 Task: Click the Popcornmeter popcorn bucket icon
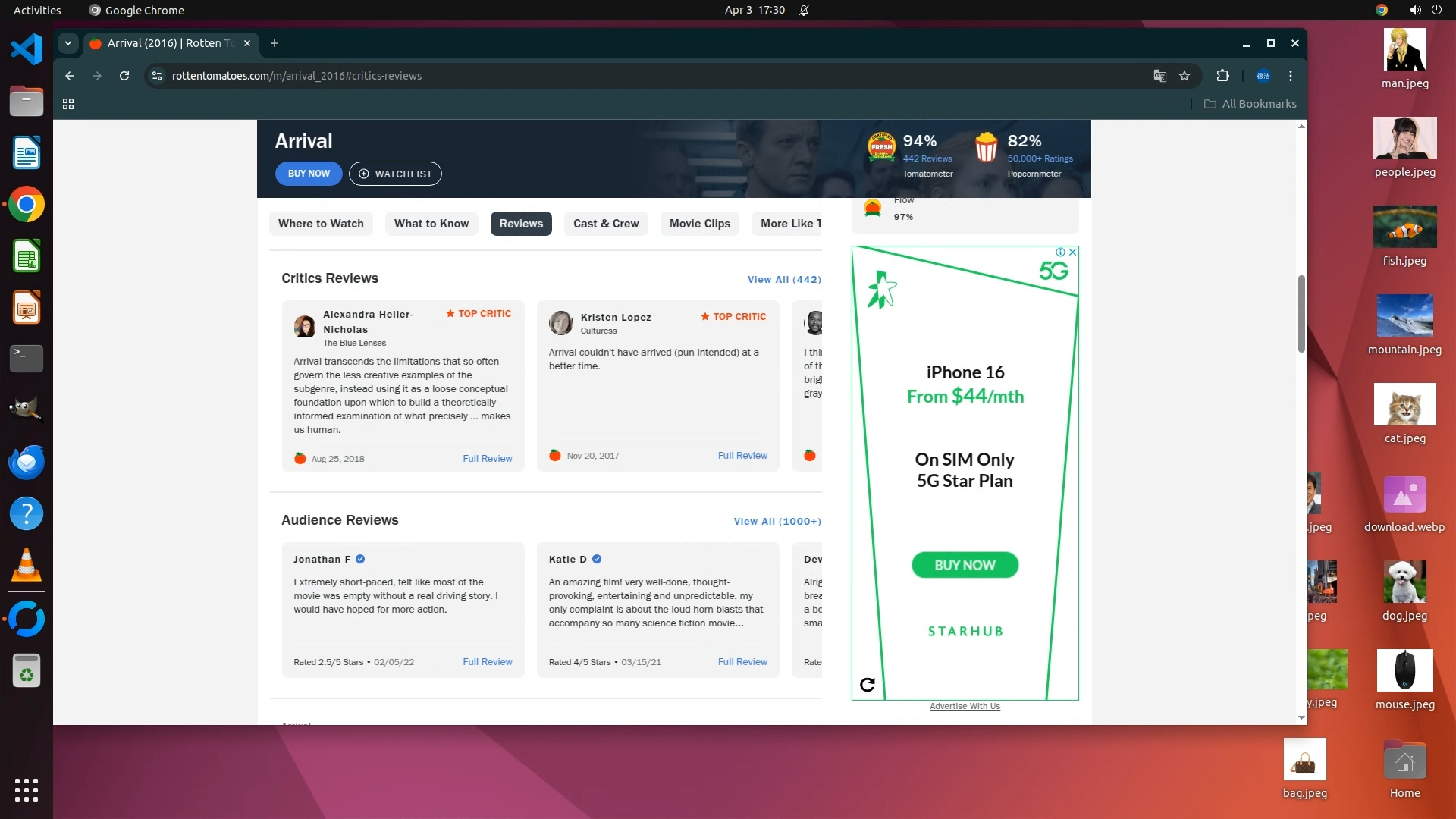tap(986, 147)
